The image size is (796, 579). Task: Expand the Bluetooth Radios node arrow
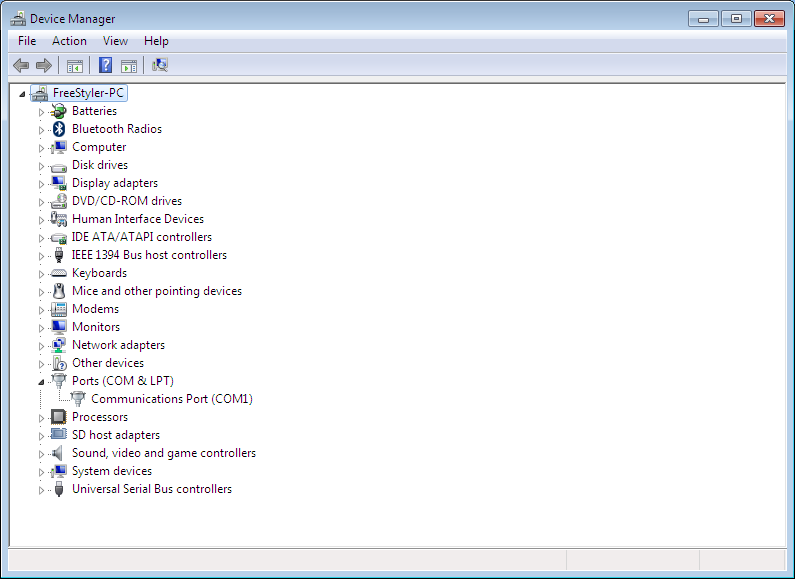41,130
